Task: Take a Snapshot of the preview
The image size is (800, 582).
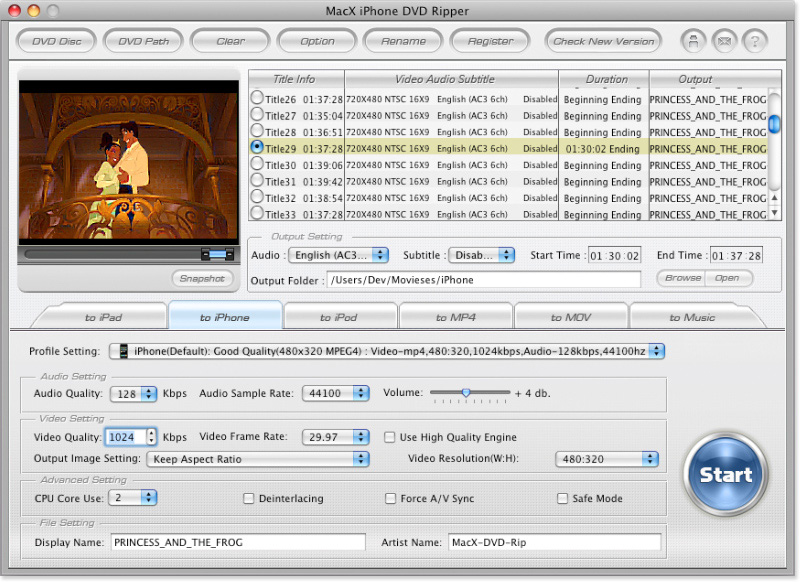Action: point(203,279)
